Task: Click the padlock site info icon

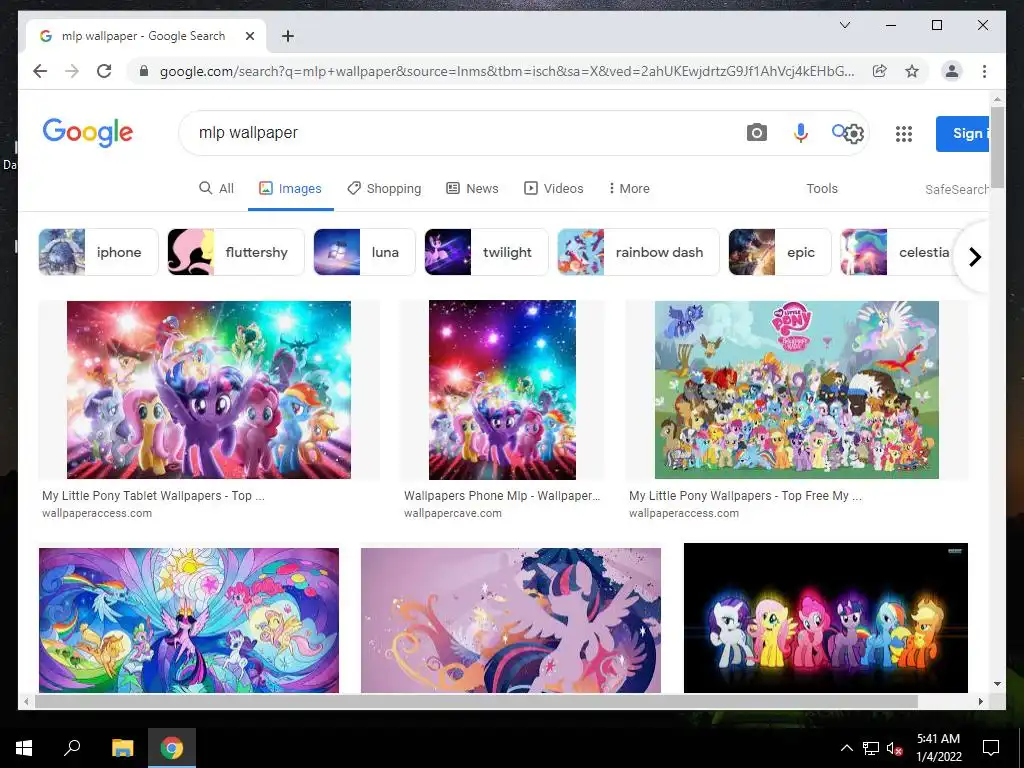Action: (144, 71)
